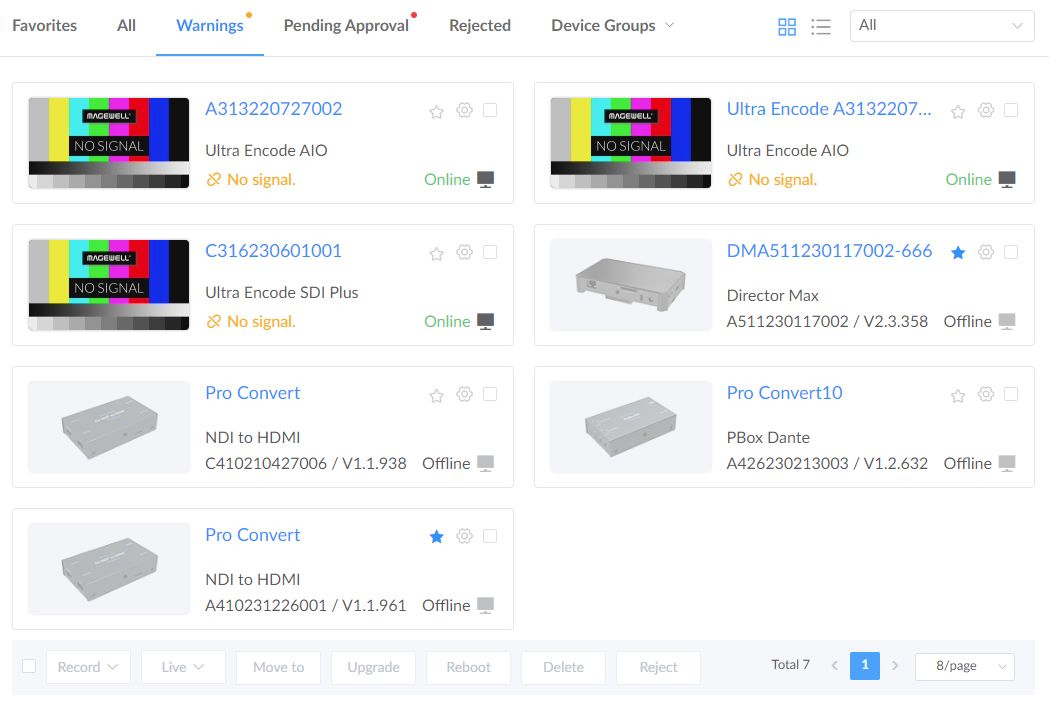Click the monitor icon on offline Pro Convert card
1049x707 pixels.
click(483, 462)
